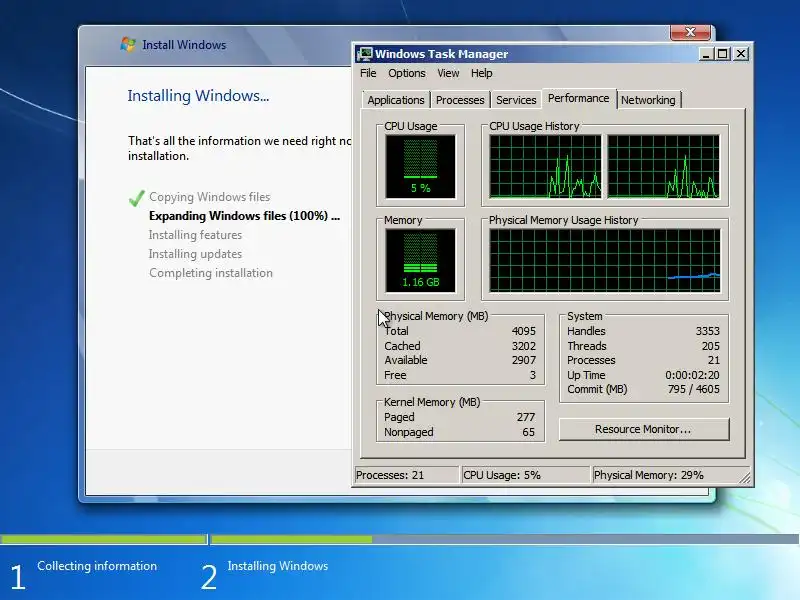Click the status bar Processes: 21 entry
The width and height of the screenshot is (800, 600).
click(407, 475)
